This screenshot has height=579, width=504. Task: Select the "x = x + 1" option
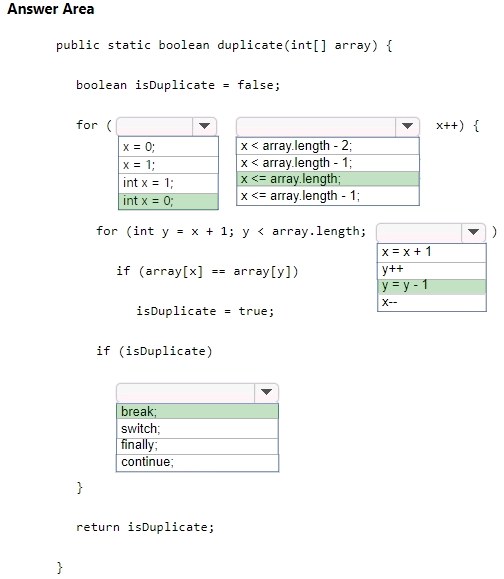coord(432,253)
